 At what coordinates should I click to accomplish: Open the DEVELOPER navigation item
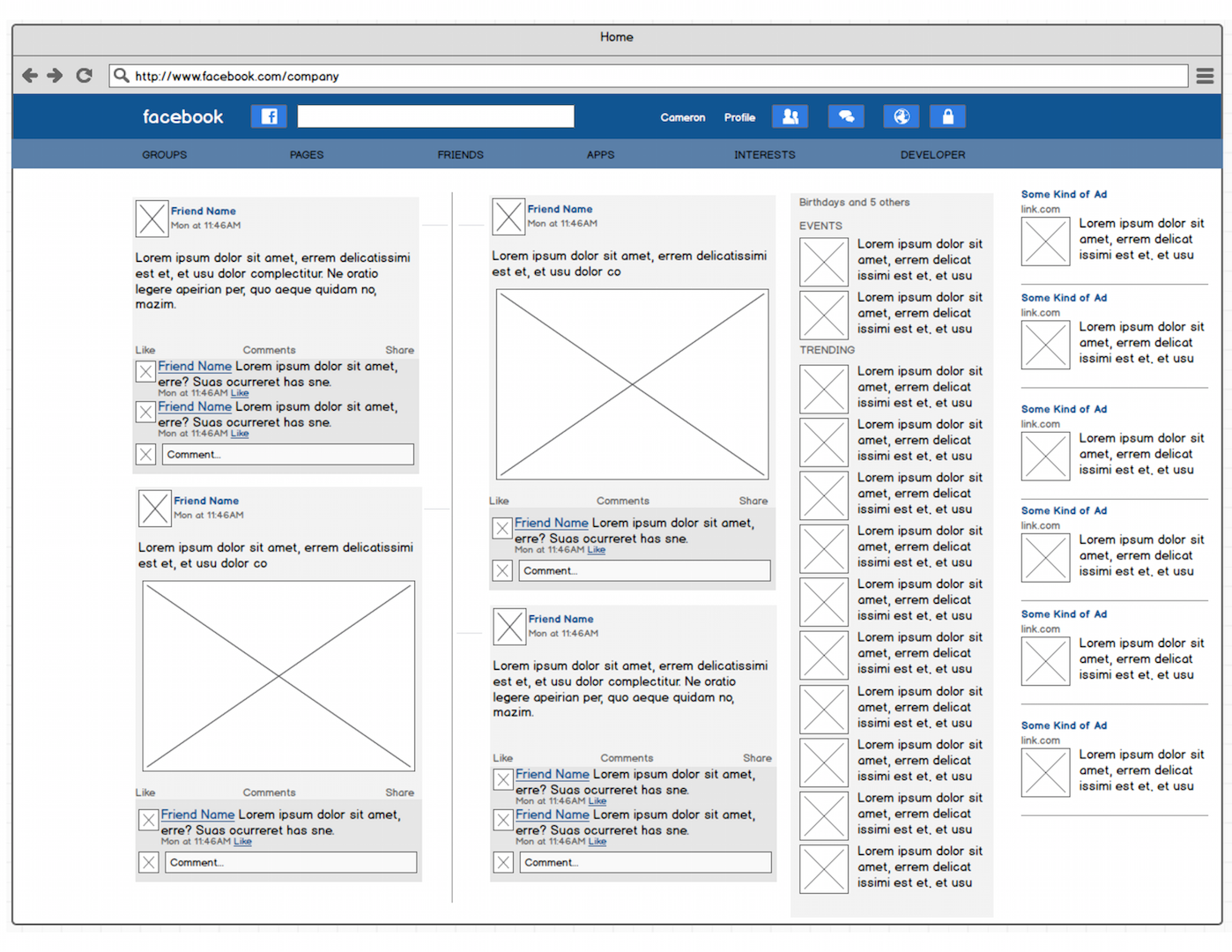click(932, 154)
